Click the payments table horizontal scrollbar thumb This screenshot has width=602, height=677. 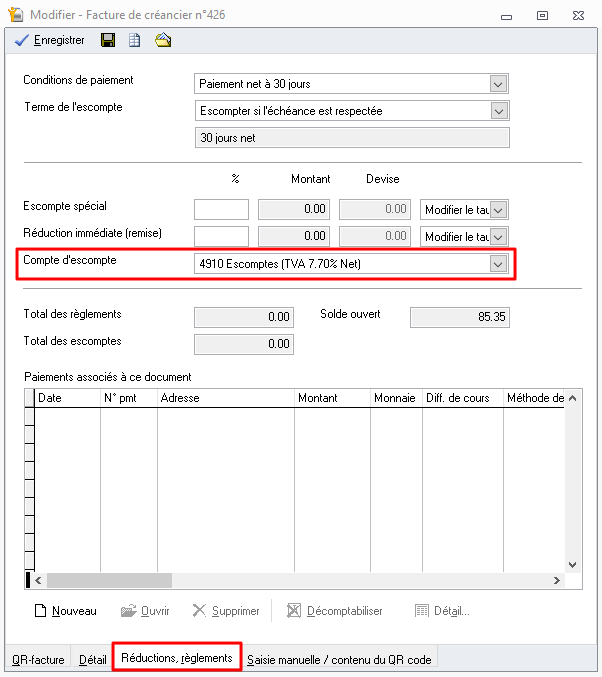tap(109, 581)
